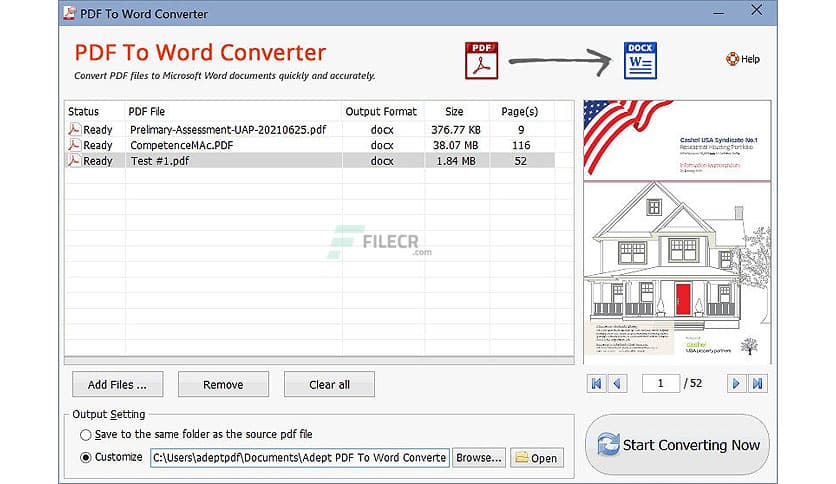Screen dimensions: 836x484
Task: Click the PDF file icon in header
Action: [481, 61]
